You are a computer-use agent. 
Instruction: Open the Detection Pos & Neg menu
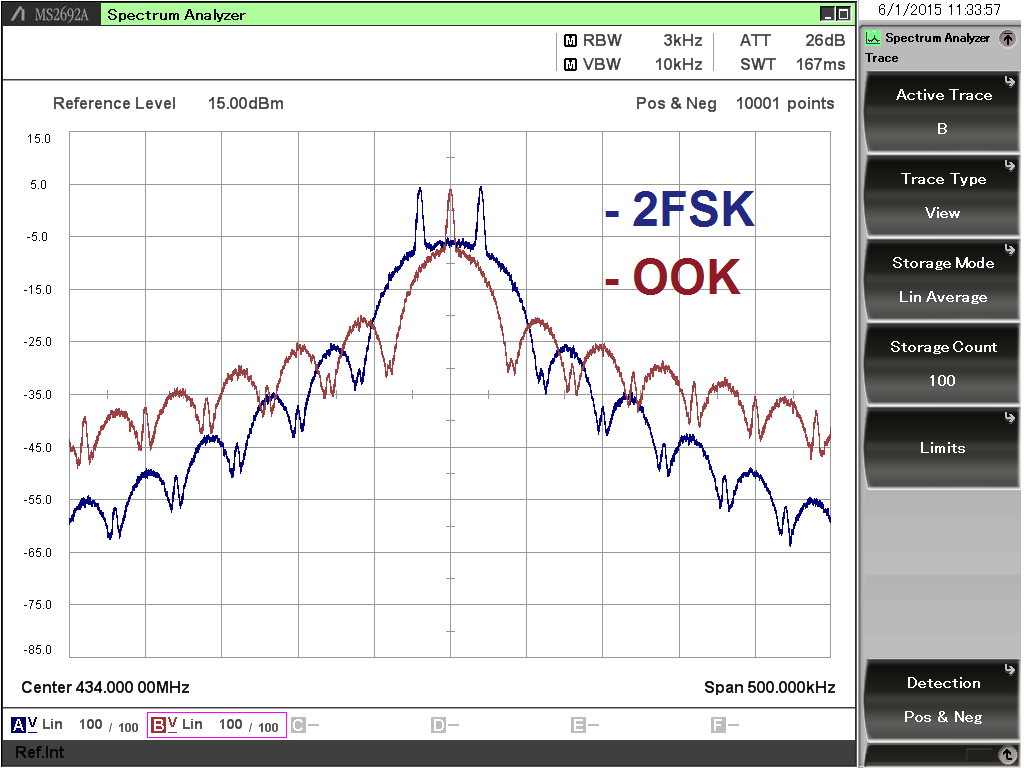(942, 699)
